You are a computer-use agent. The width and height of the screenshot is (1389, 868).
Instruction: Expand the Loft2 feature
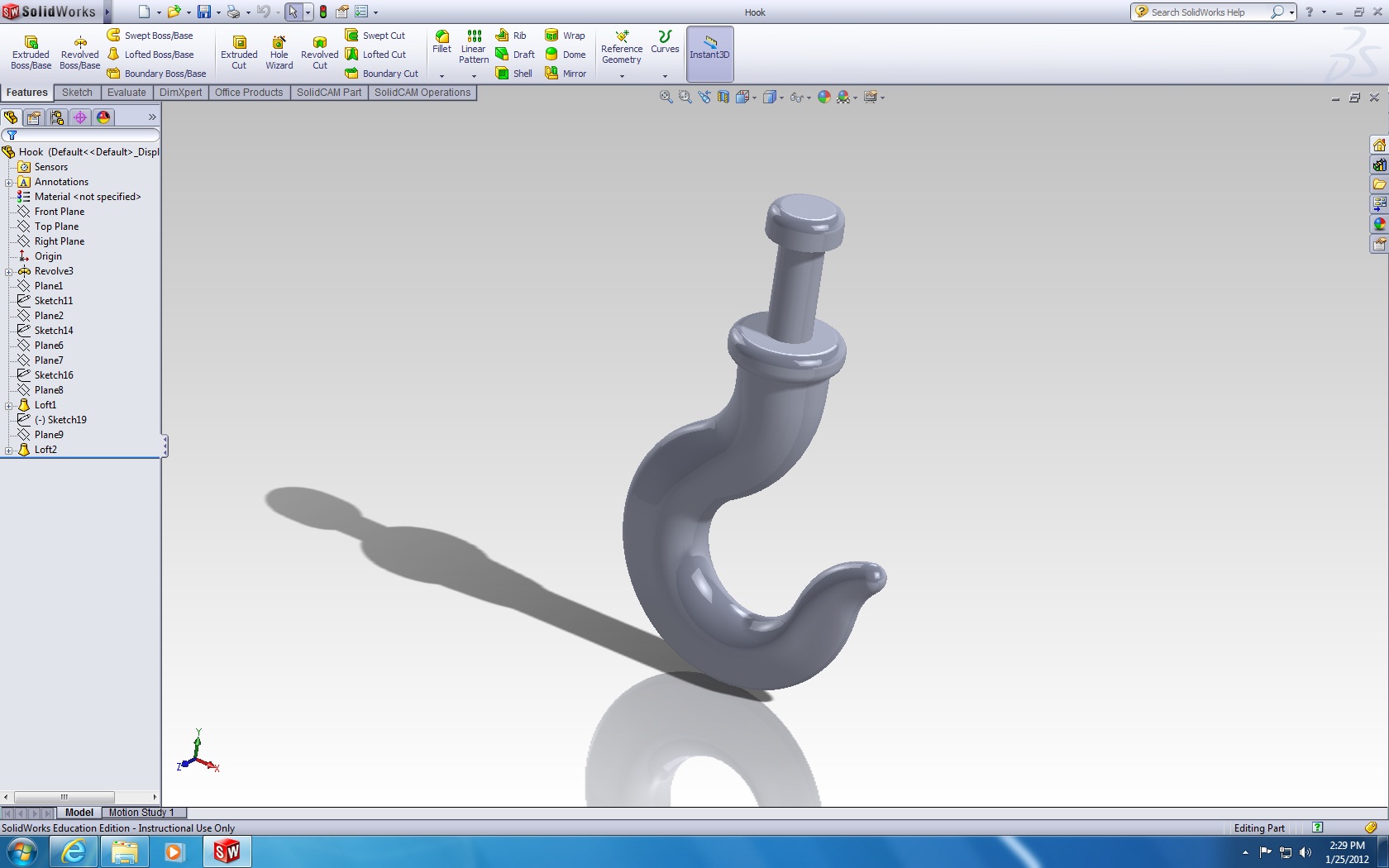tap(9, 451)
